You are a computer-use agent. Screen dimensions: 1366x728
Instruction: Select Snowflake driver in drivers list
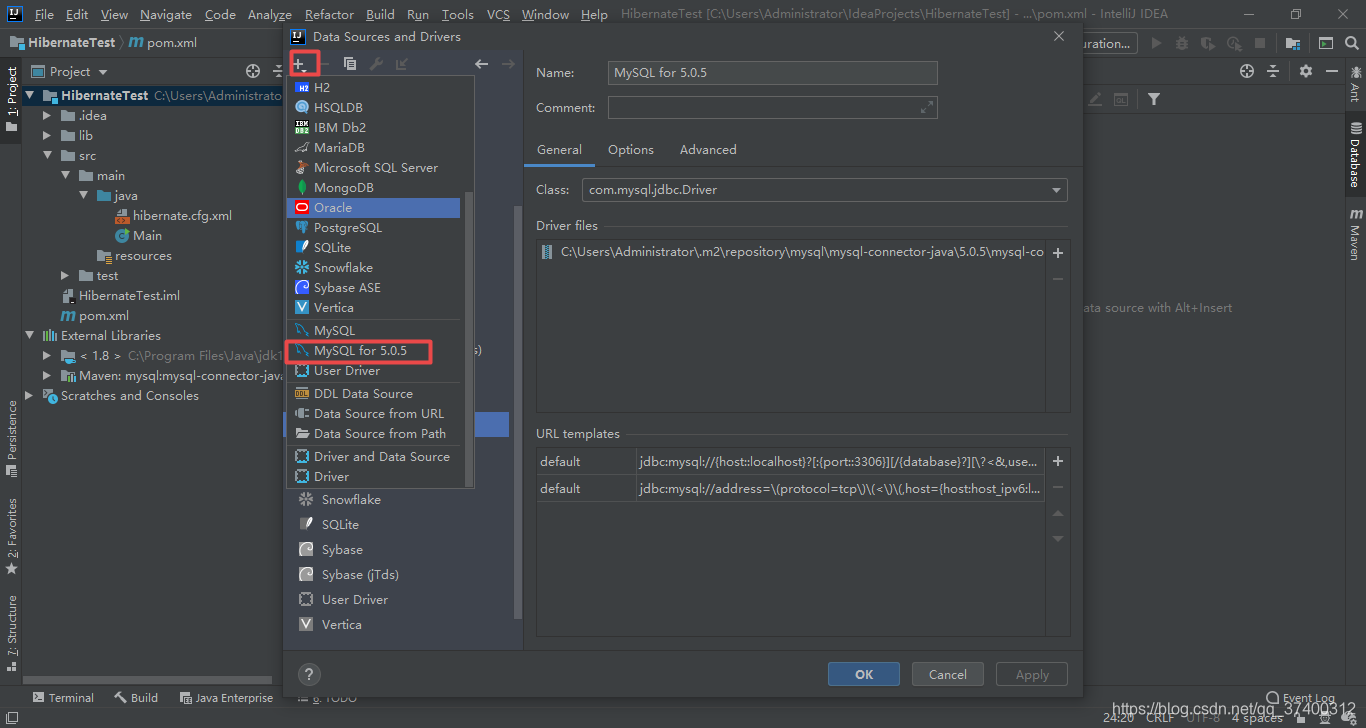[340, 499]
